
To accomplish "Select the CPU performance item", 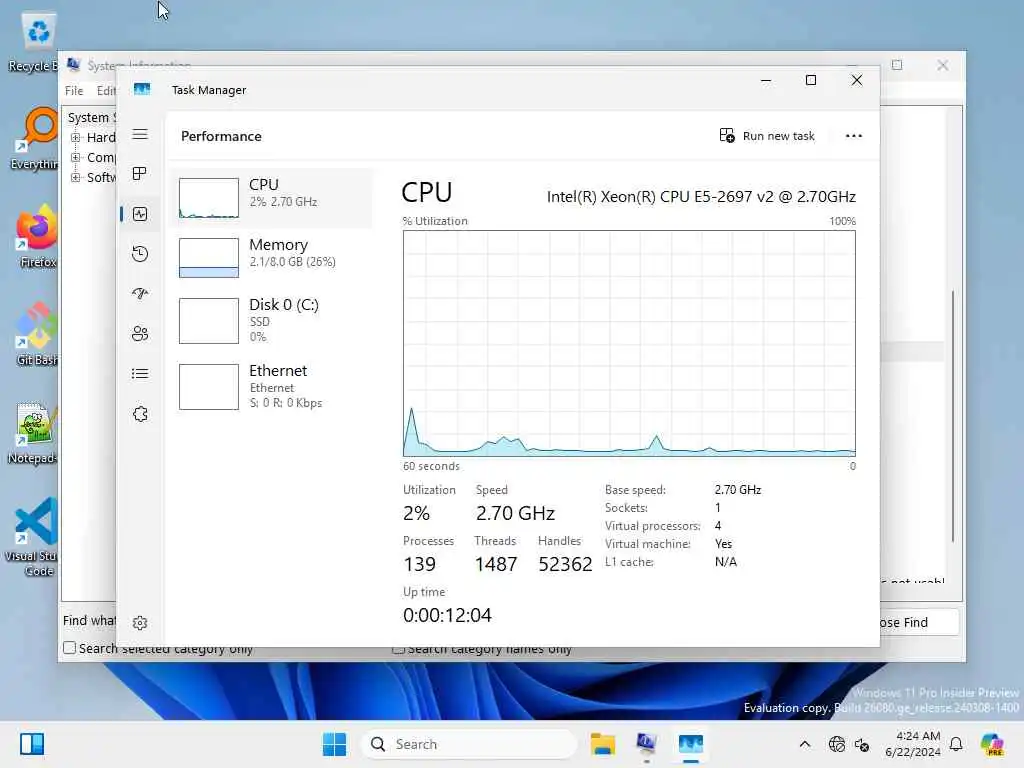I will click(272, 198).
